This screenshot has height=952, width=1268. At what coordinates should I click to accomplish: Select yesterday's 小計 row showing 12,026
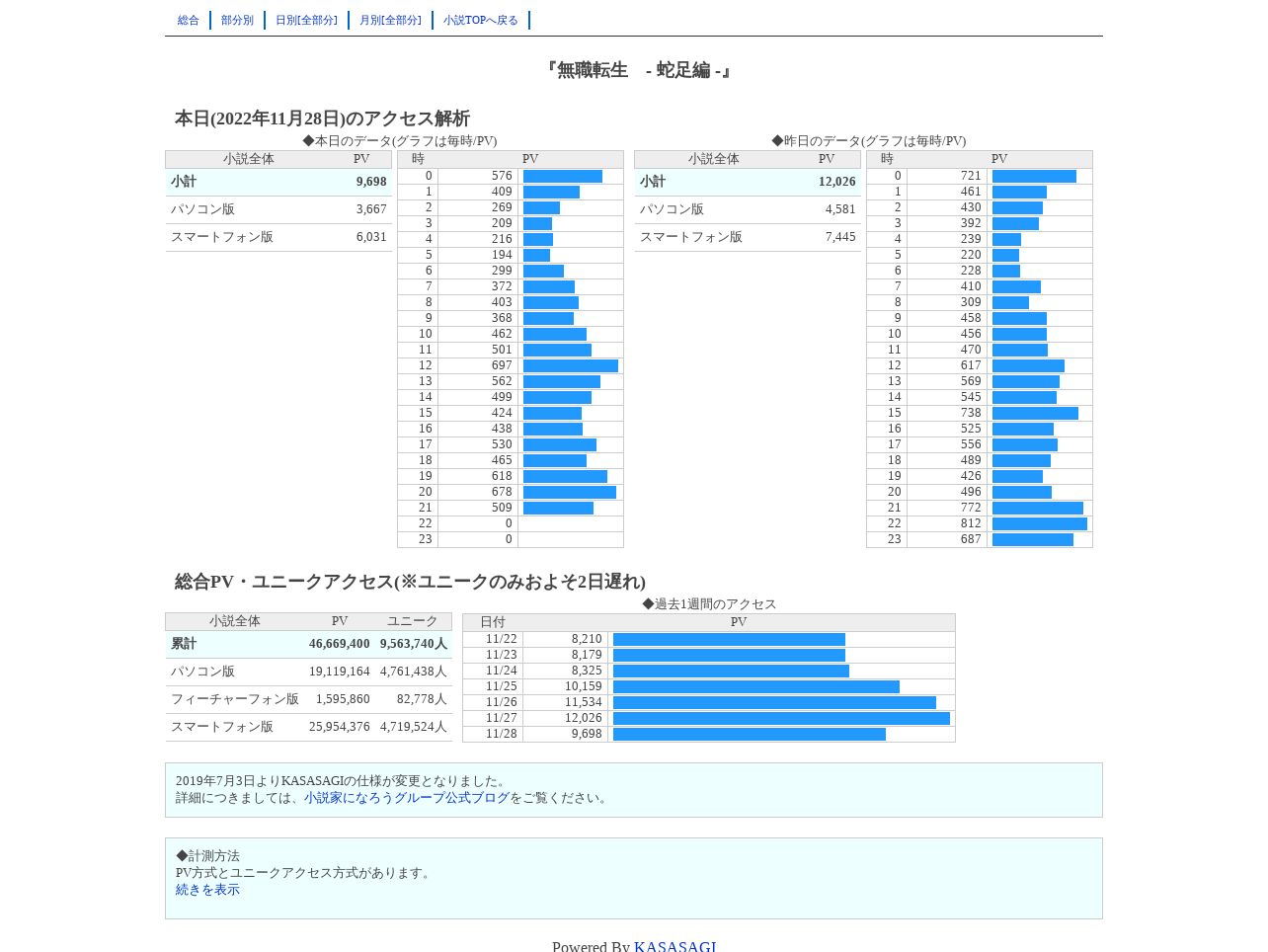point(748,182)
